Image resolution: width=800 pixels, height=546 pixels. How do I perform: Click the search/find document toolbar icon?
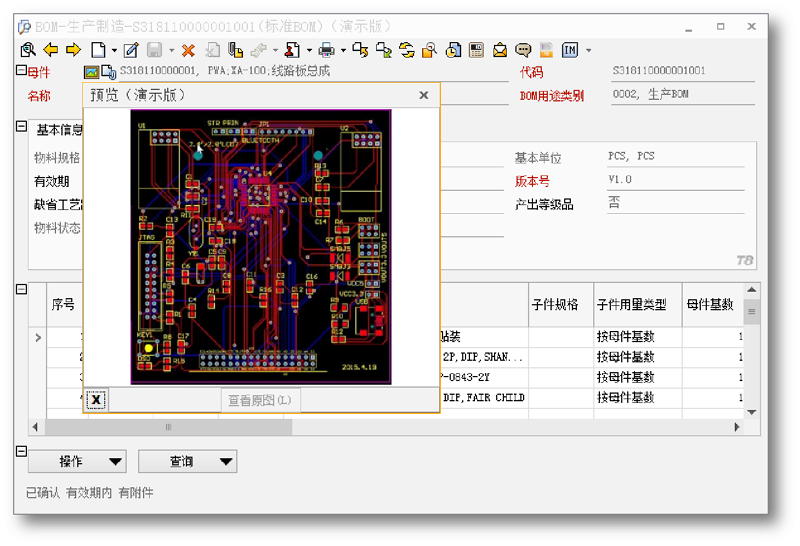(28, 49)
